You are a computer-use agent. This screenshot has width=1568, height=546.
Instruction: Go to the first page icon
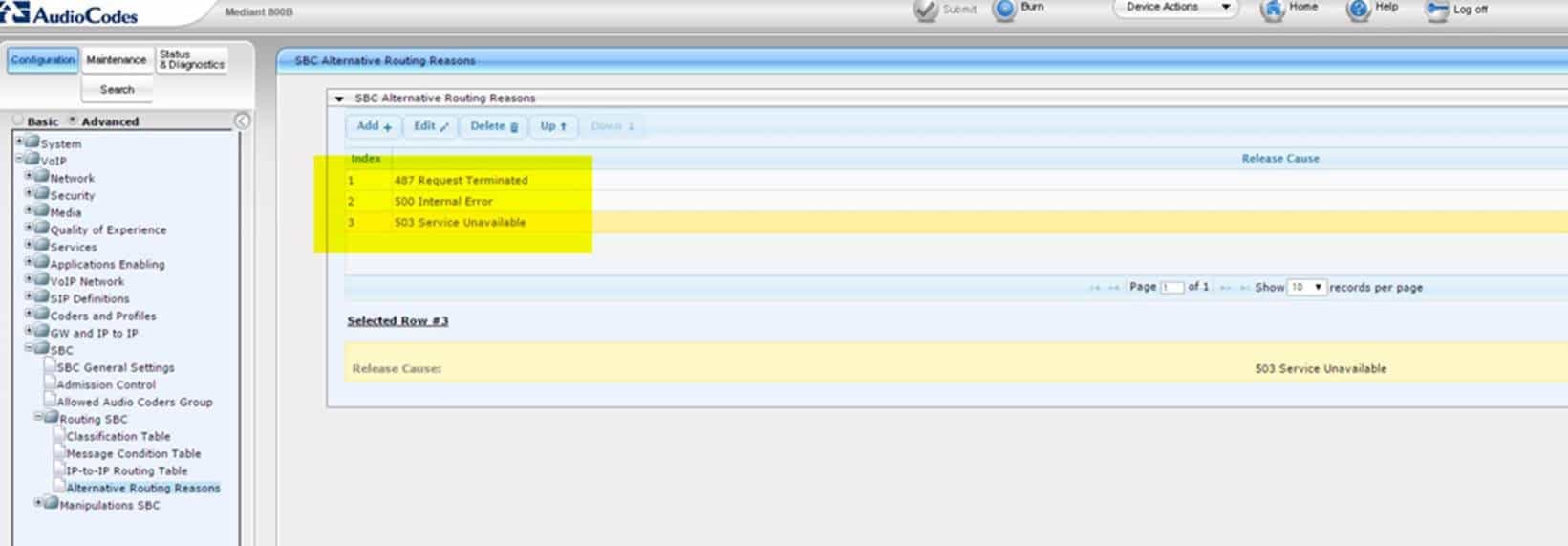[1095, 288]
